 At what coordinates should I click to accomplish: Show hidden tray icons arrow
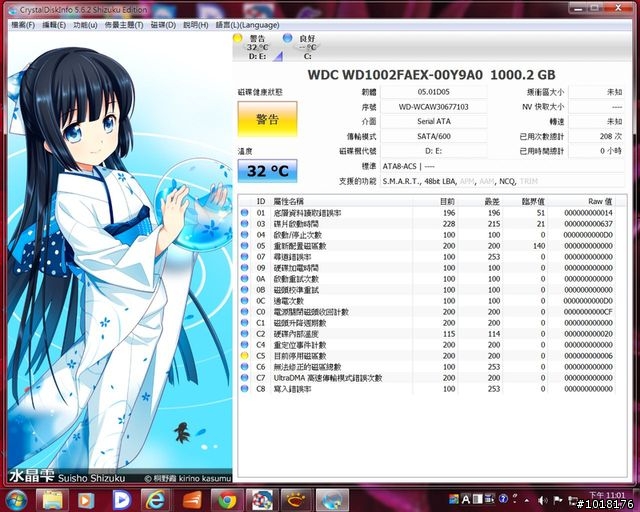(527, 500)
